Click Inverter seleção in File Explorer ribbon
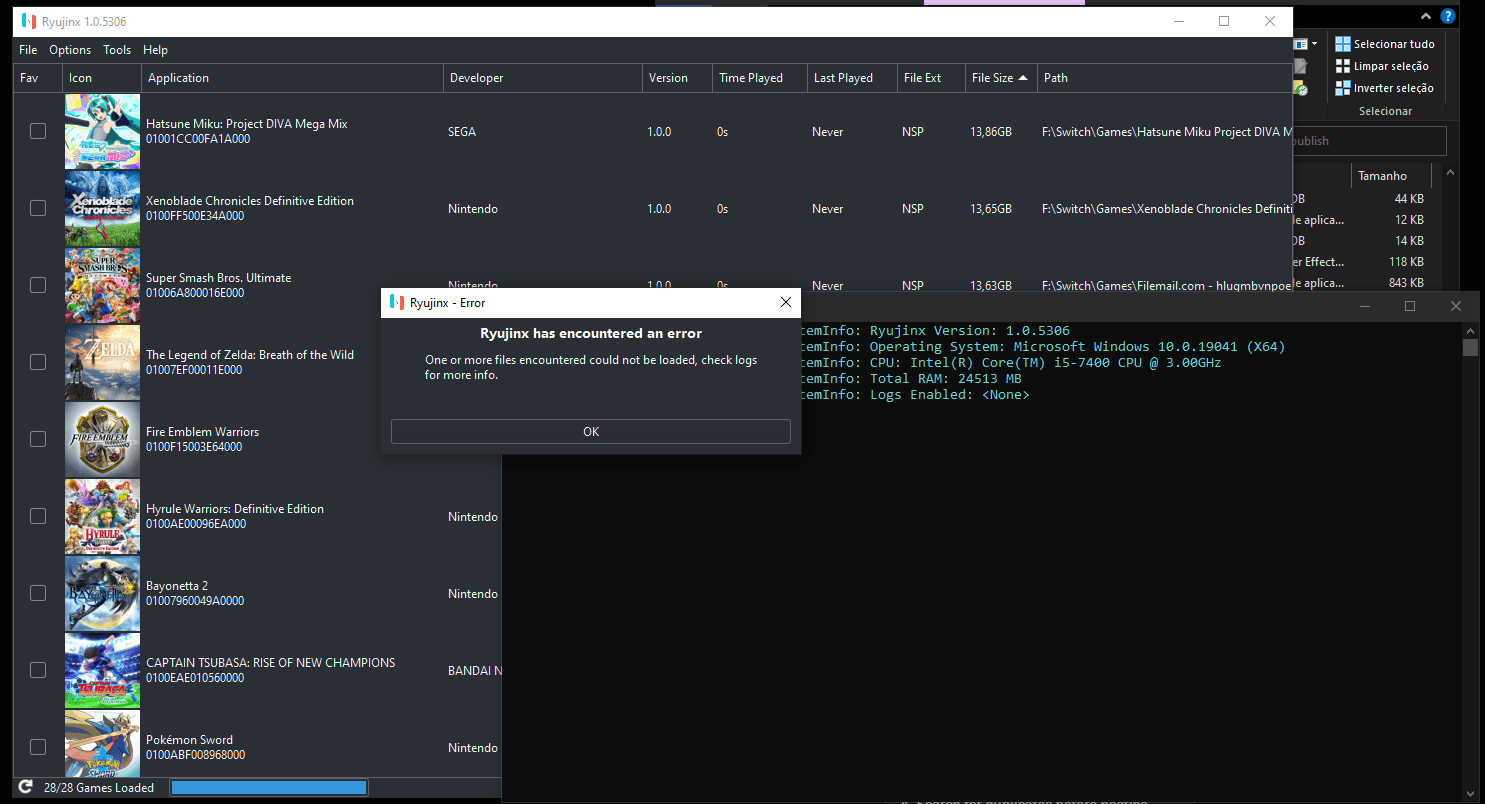 click(x=1384, y=88)
